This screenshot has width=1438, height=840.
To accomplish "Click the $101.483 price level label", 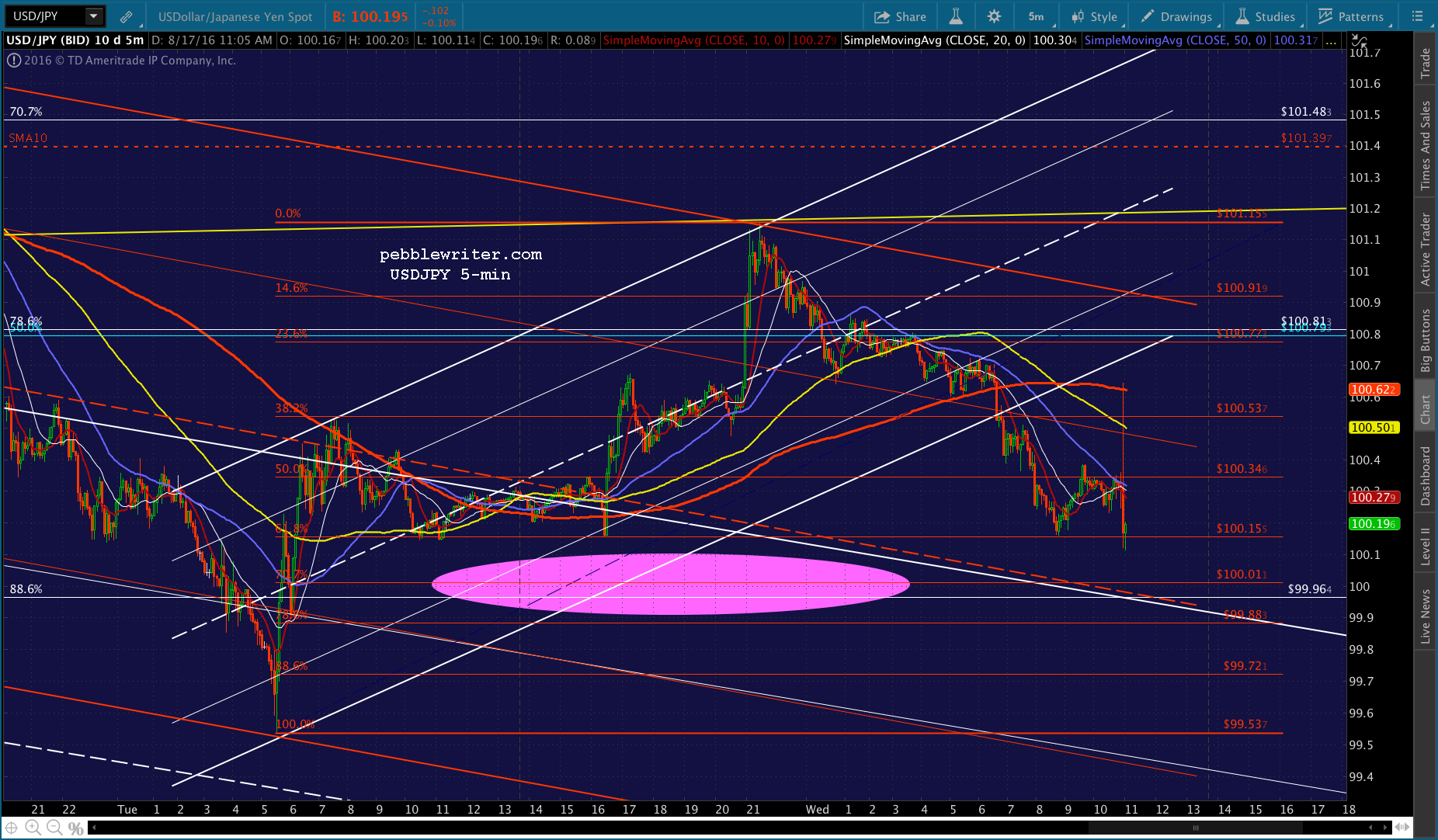I will coord(1306,112).
